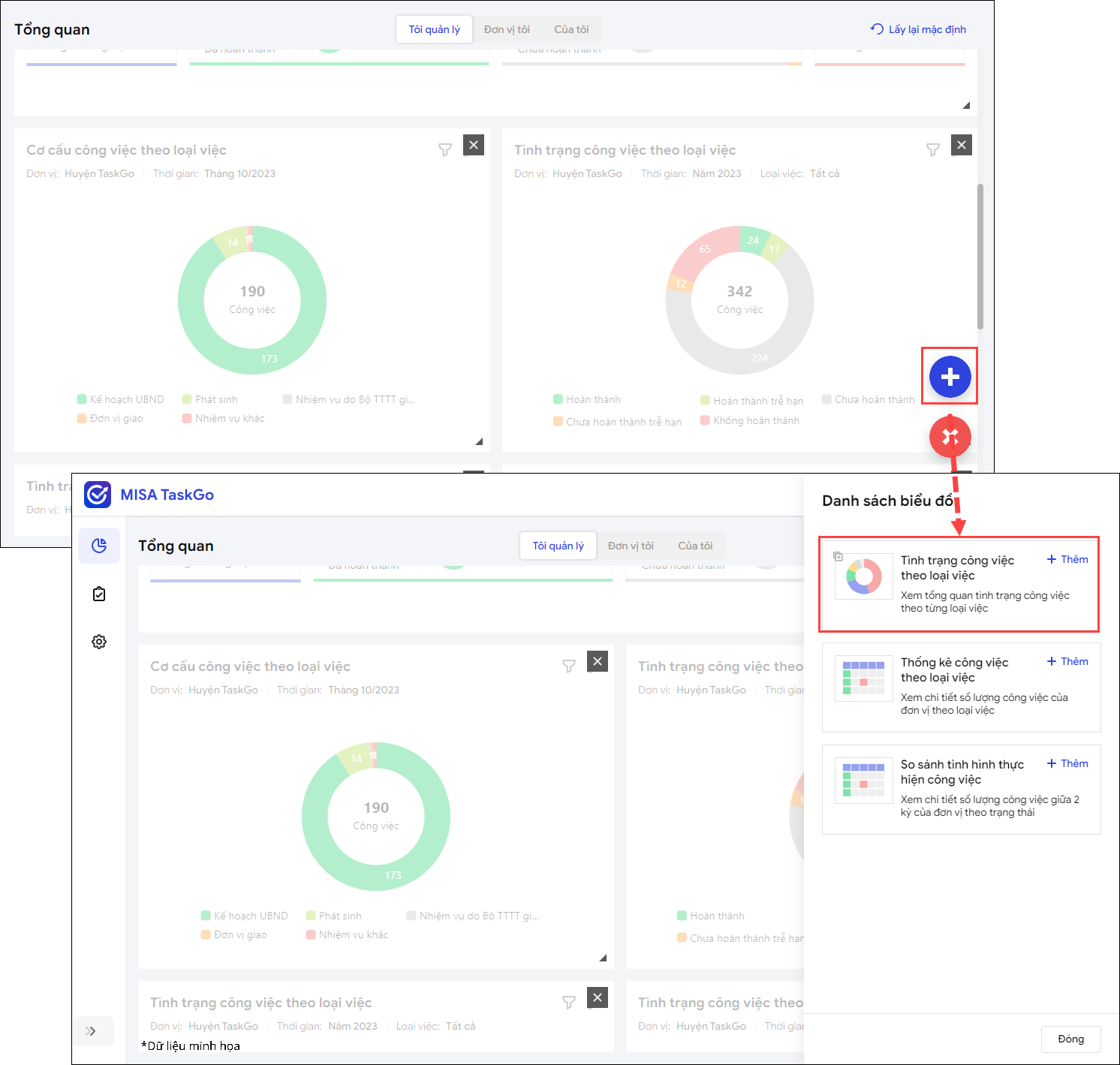Expand sidebar with double chevron
1120x1065 pixels.
click(x=92, y=1031)
